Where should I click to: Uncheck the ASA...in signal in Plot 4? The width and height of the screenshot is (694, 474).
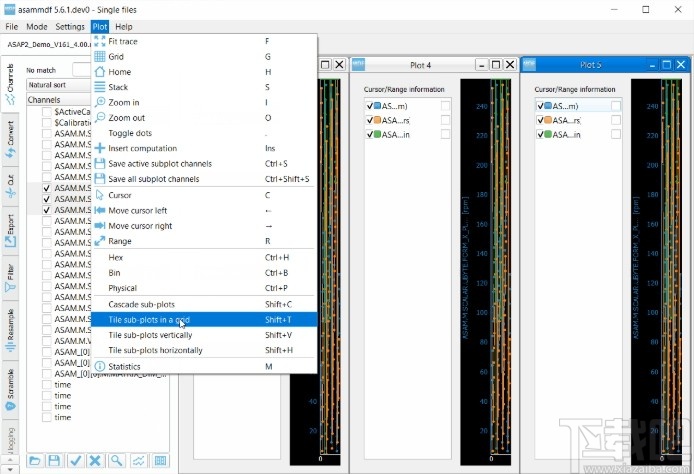tap(370, 134)
